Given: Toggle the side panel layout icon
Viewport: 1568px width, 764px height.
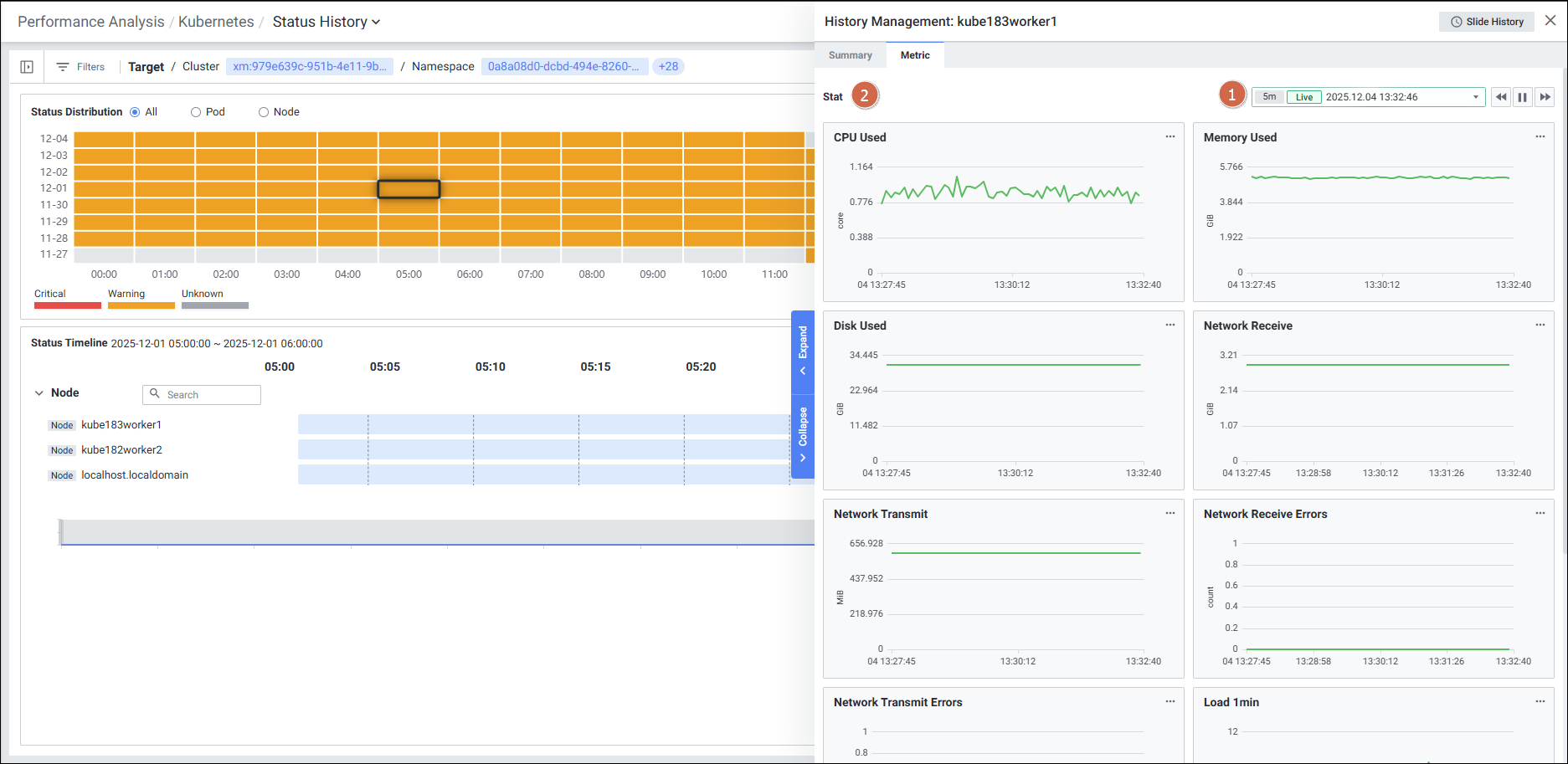Looking at the screenshot, I should pyautogui.click(x=27, y=67).
